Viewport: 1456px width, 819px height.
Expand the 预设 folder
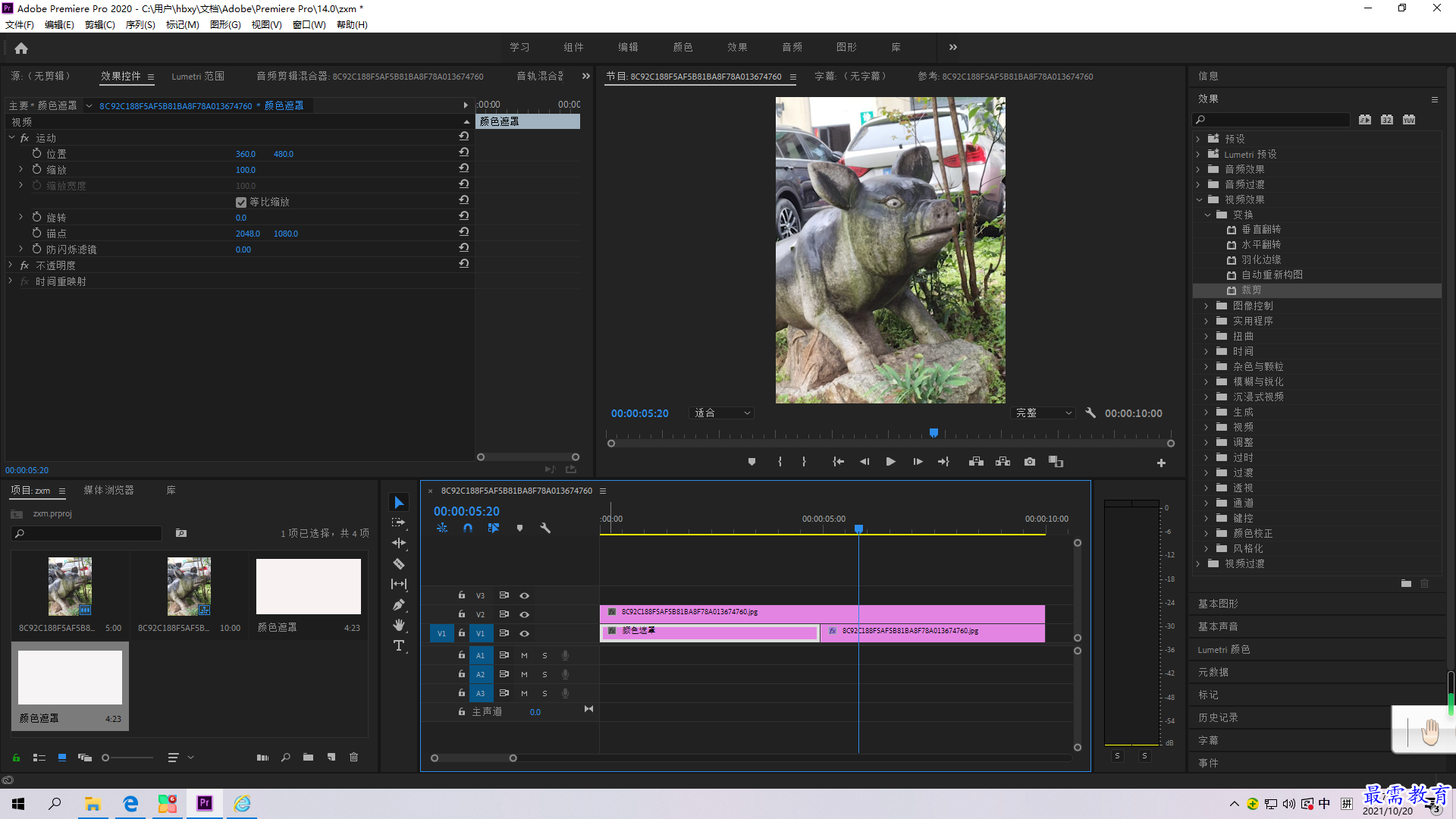[1199, 139]
